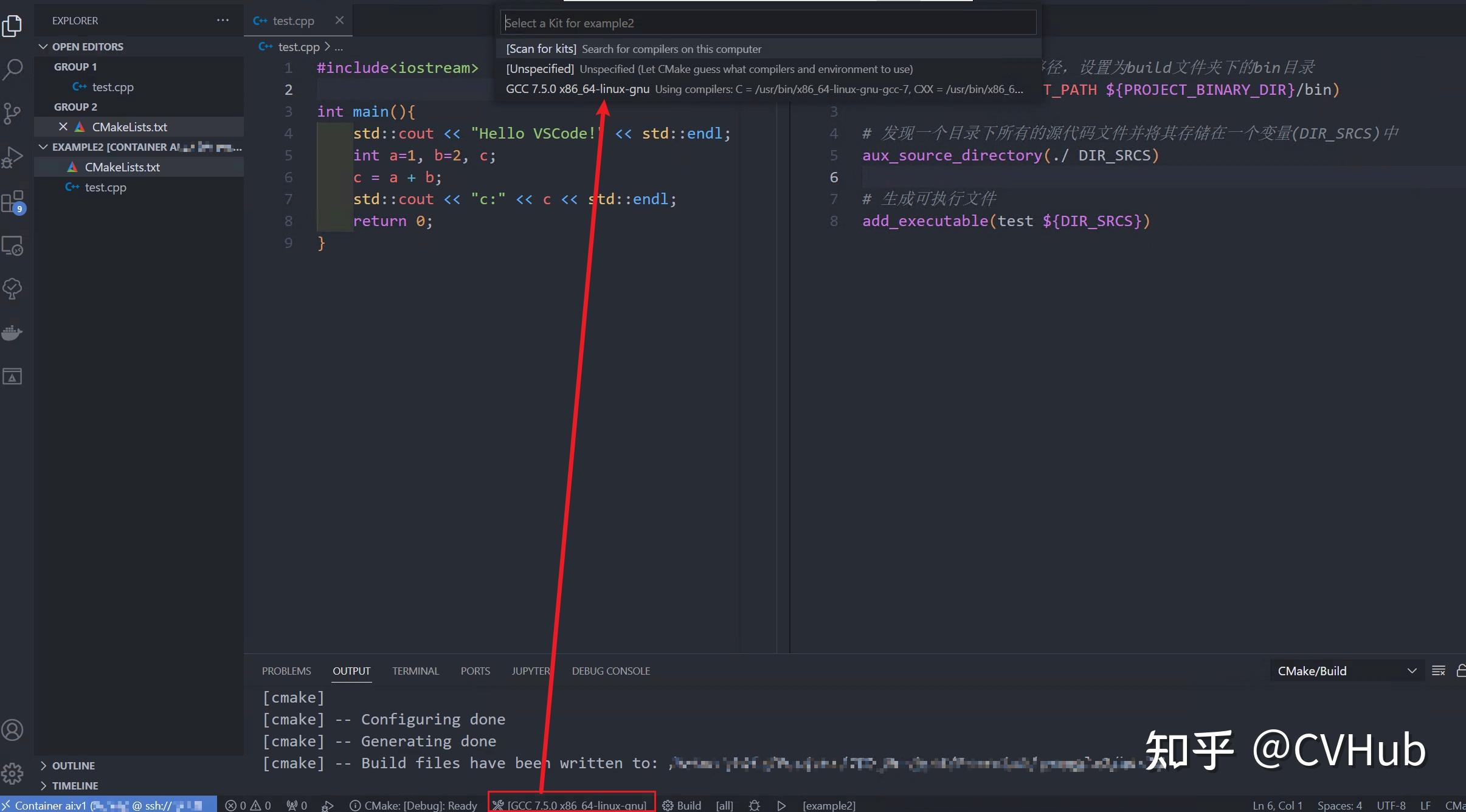Open the Search view in activity bar
This screenshot has height=812, width=1466.
(13, 69)
